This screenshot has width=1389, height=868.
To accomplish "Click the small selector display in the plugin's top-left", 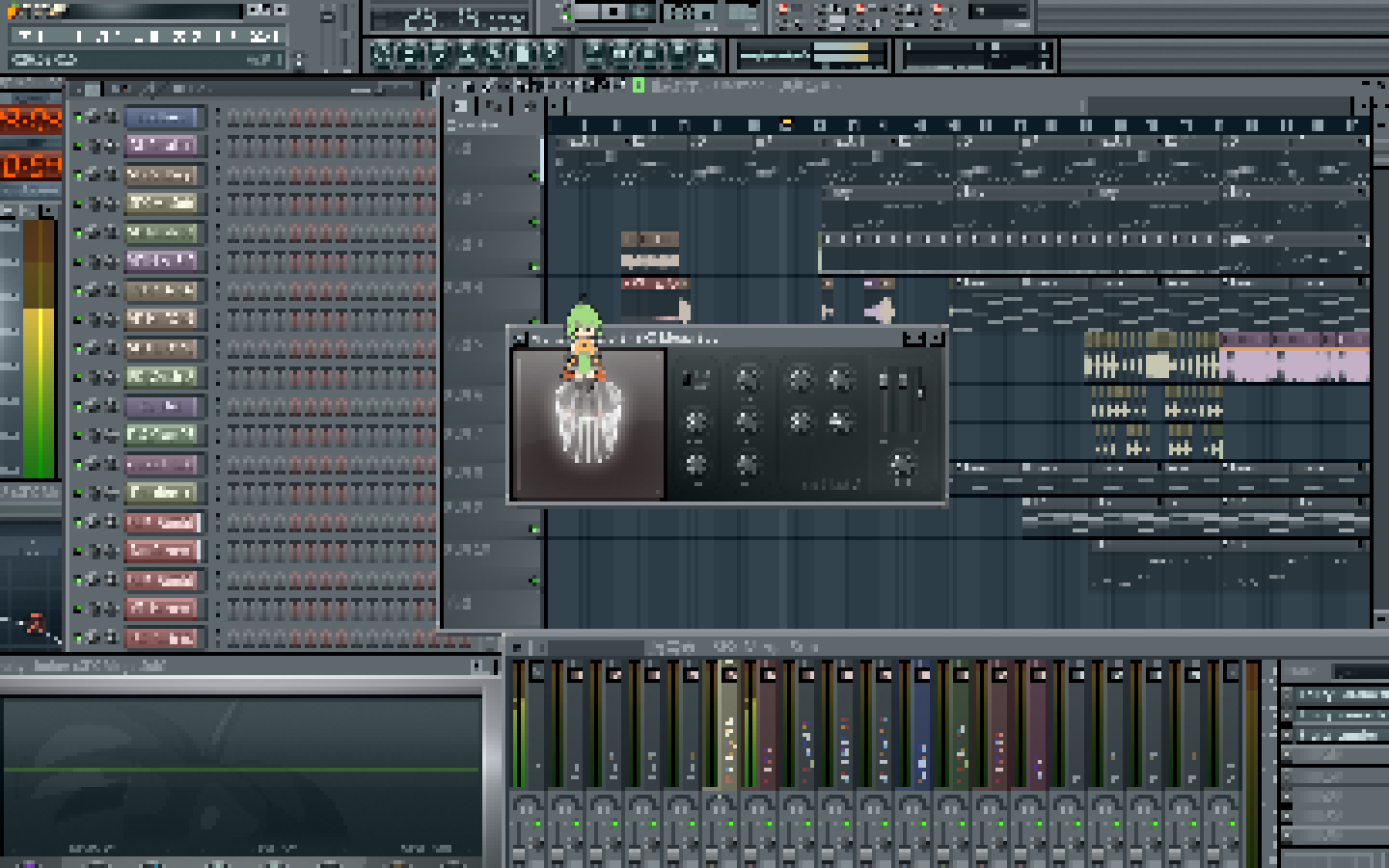I will pos(694,379).
